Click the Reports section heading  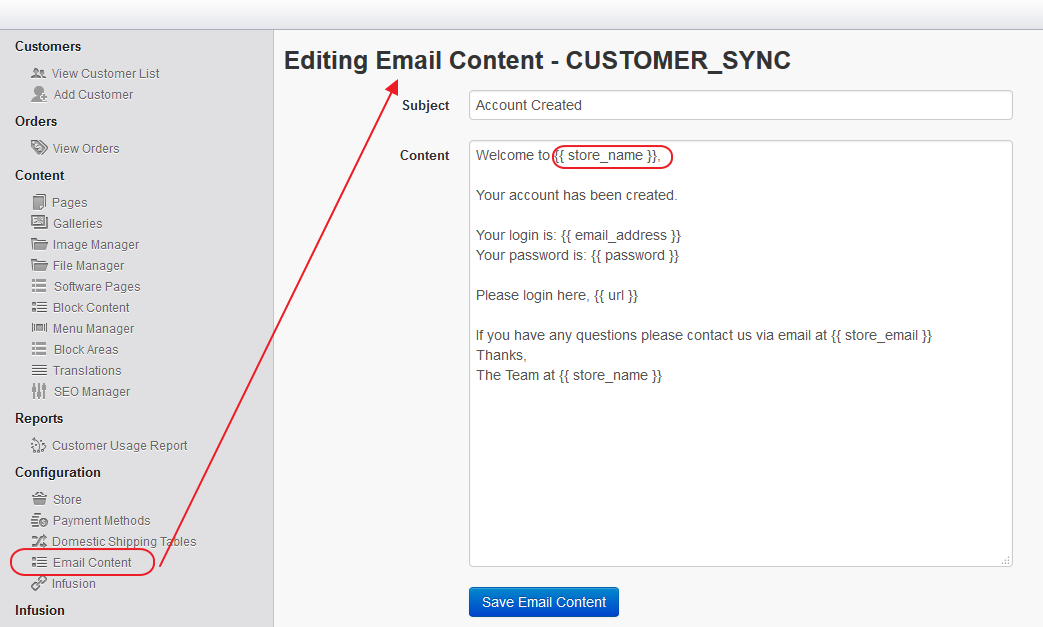tap(39, 419)
